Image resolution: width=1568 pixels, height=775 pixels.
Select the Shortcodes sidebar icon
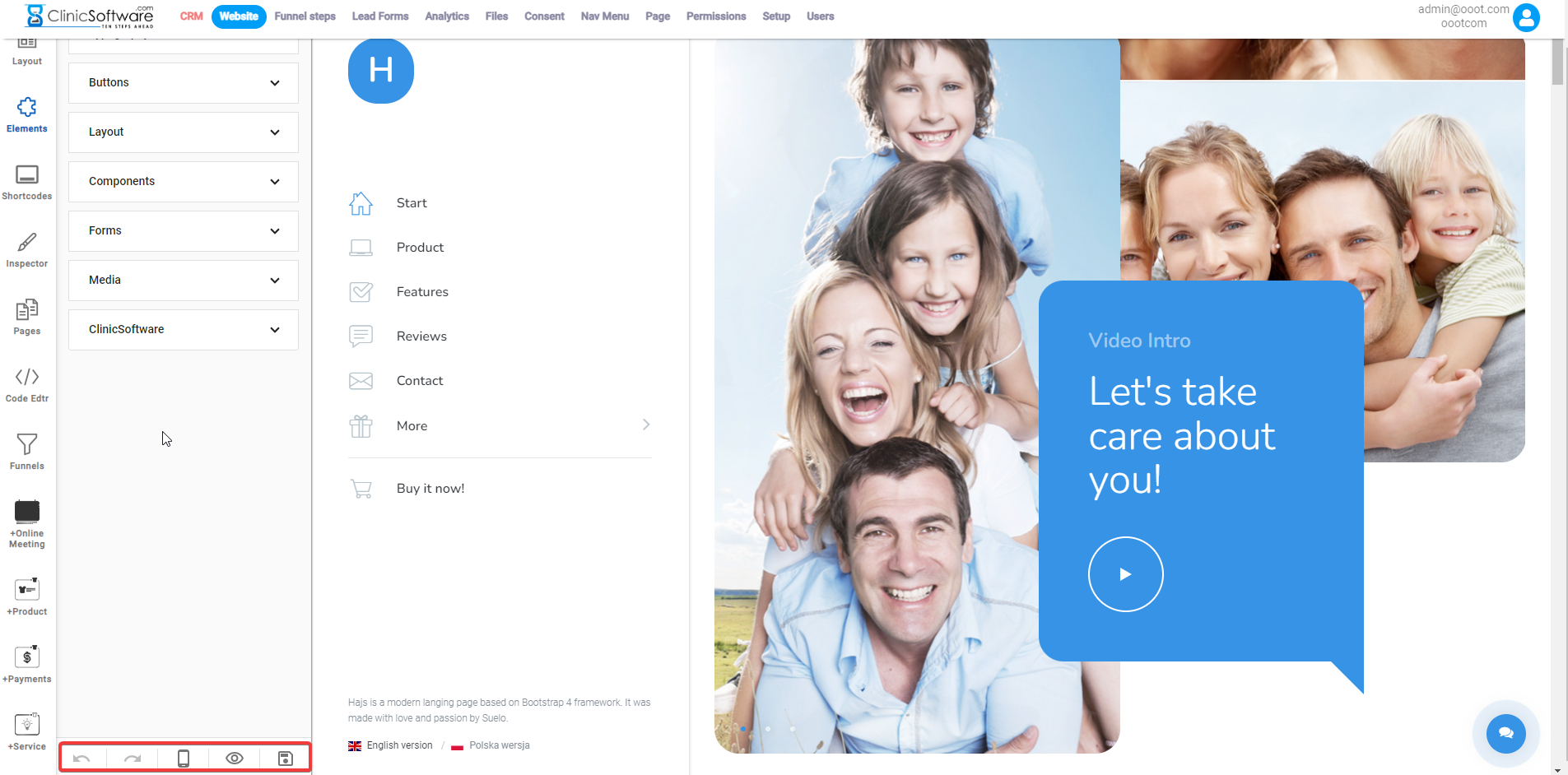(x=27, y=182)
